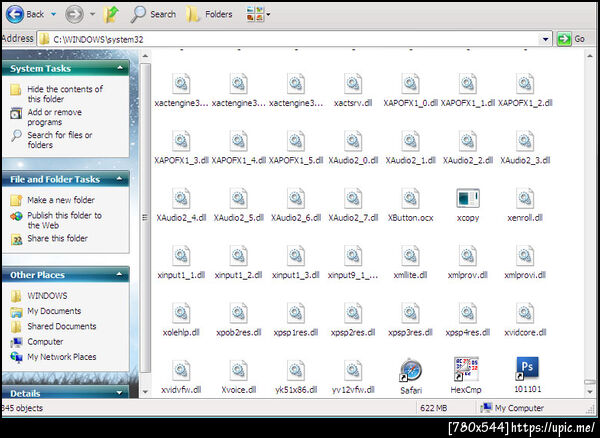The image size is (600, 438).
Task: Select the Safari shortcut icon
Action: point(411,370)
